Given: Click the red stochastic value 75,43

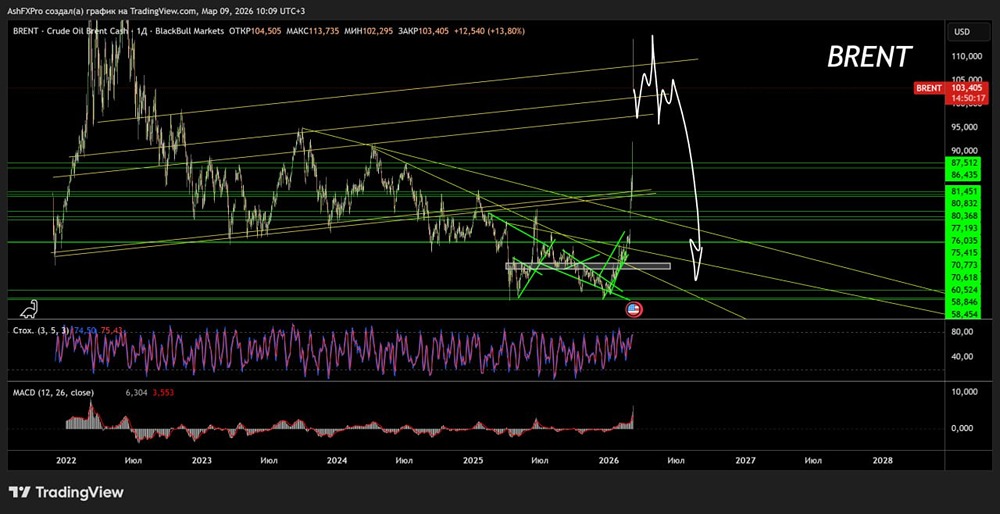Looking at the screenshot, I should tap(111, 330).
